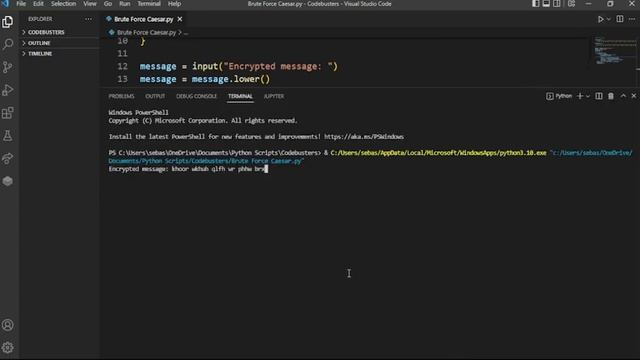The height and width of the screenshot is (360, 640).
Task: Click Brute Force Caesar.py breadcrumb
Action: (146, 32)
